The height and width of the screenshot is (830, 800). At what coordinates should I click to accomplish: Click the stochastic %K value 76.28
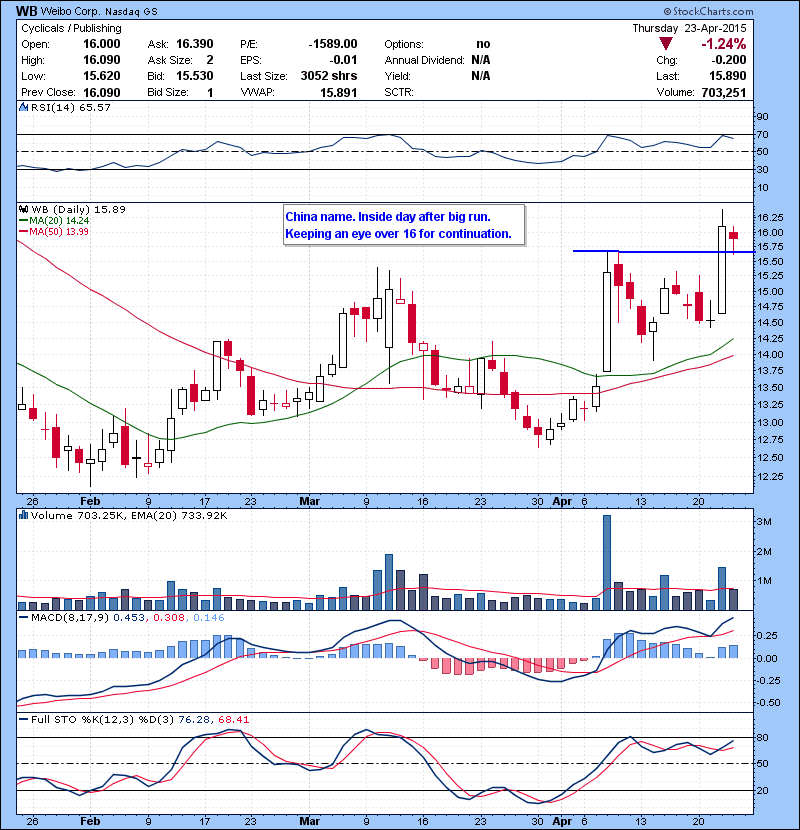pyautogui.click(x=194, y=719)
